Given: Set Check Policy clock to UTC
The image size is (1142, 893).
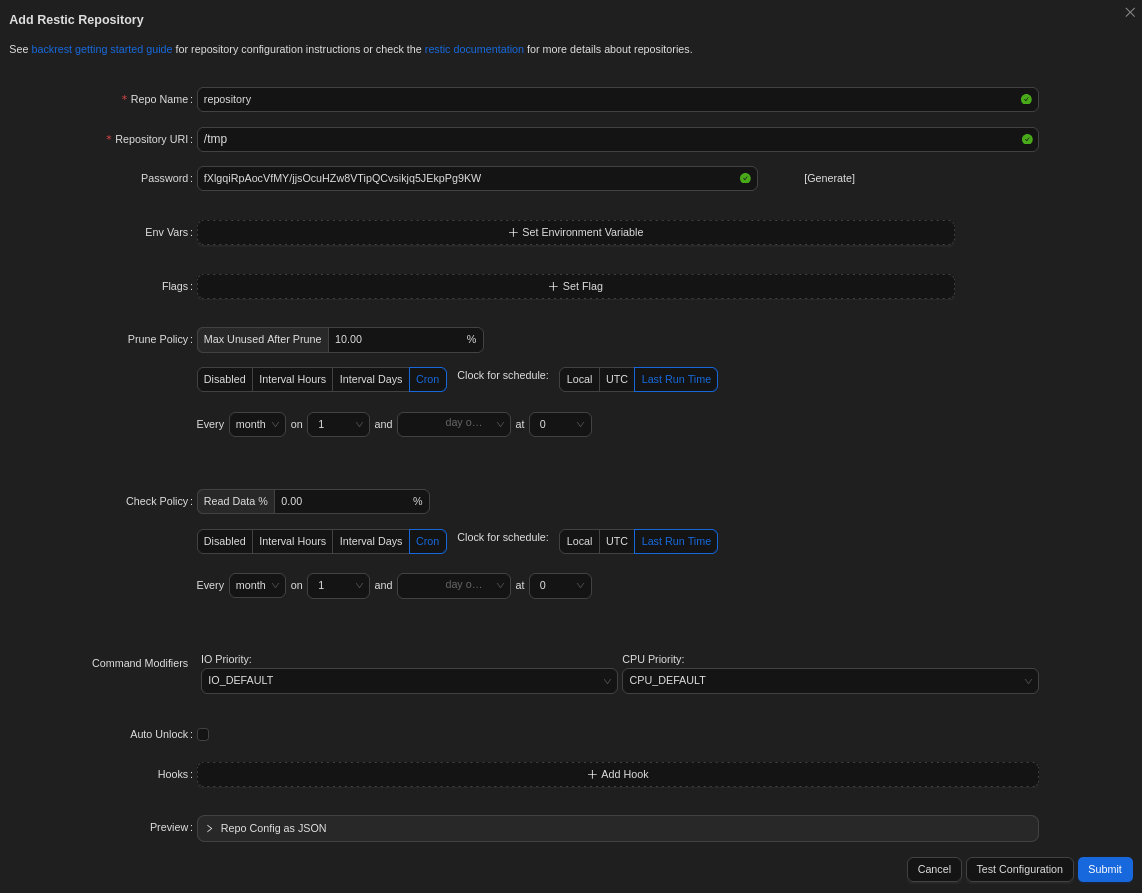Looking at the screenshot, I should click(617, 542).
